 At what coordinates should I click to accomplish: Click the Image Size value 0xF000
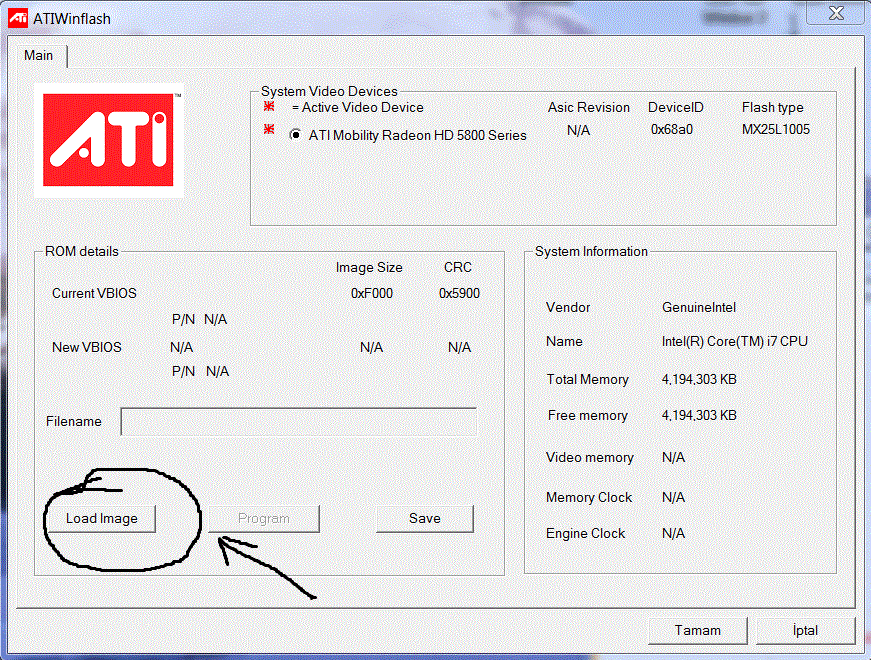pos(372,293)
